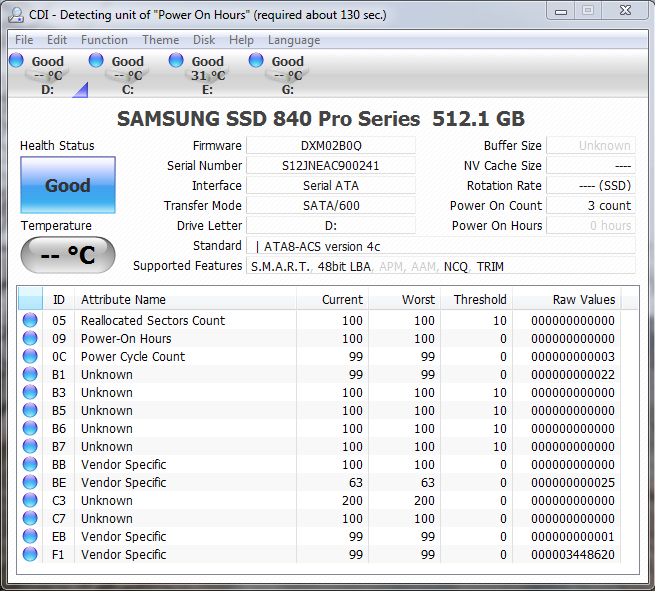
Task: Click status orb beside Power Cycle Count
Action: (x=30, y=357)
